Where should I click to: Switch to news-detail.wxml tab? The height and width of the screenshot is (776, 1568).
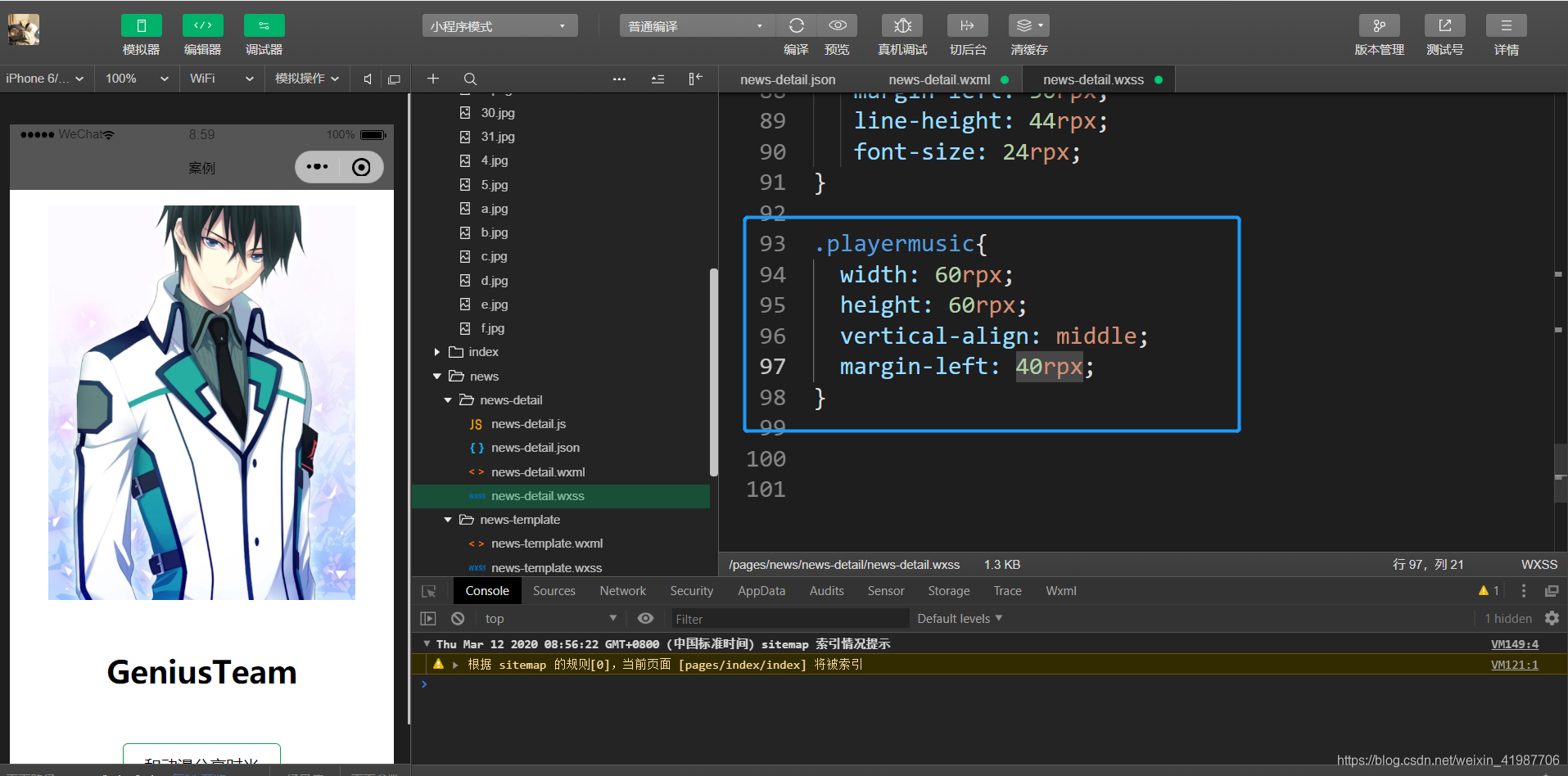pos(940,79)
